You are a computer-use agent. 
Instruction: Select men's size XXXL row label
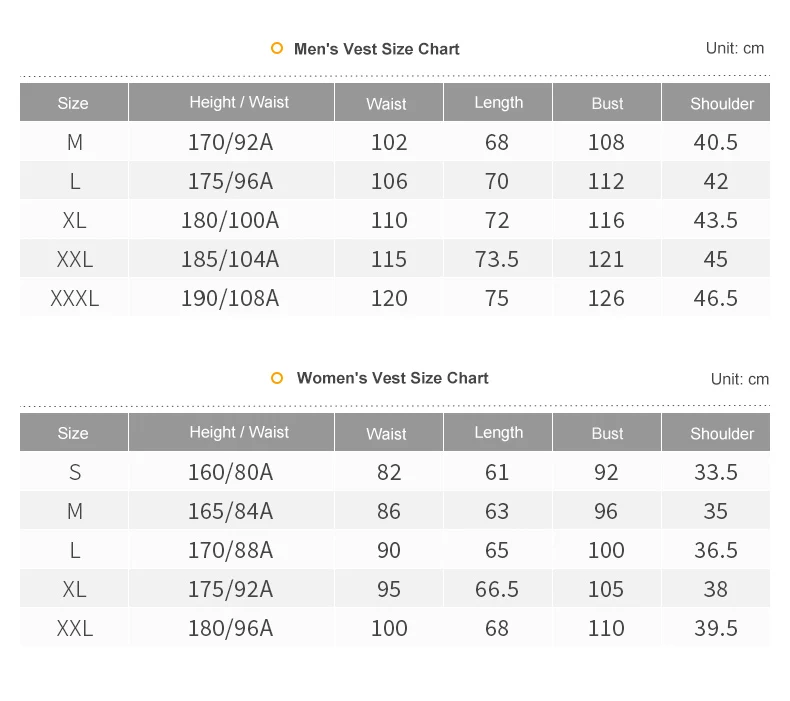(75, 298)
